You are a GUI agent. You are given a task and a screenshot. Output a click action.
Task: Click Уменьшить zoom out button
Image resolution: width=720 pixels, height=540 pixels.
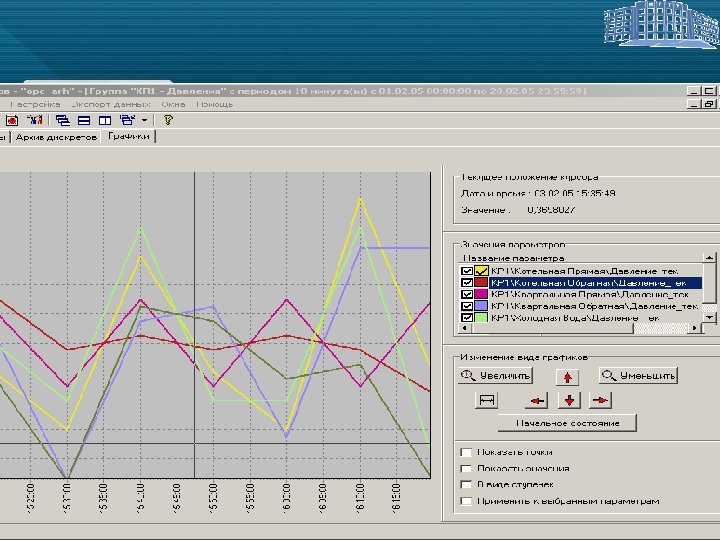(x=638, y=376)
